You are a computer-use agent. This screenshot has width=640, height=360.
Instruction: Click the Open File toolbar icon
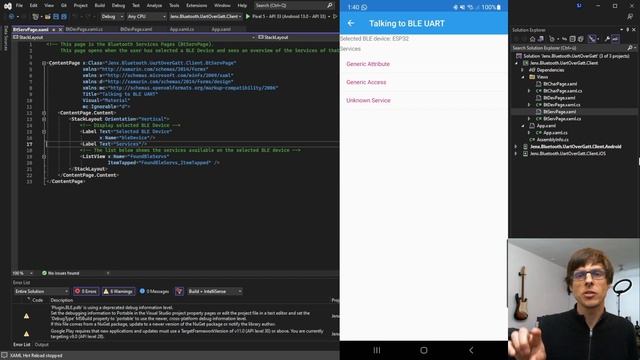point(48,16)
